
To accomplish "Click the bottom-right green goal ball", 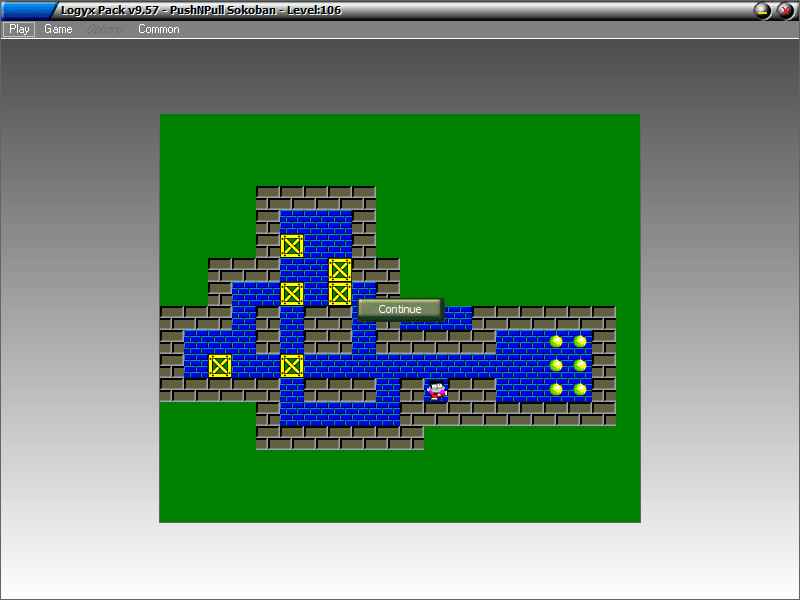I will tap(580, 389).
